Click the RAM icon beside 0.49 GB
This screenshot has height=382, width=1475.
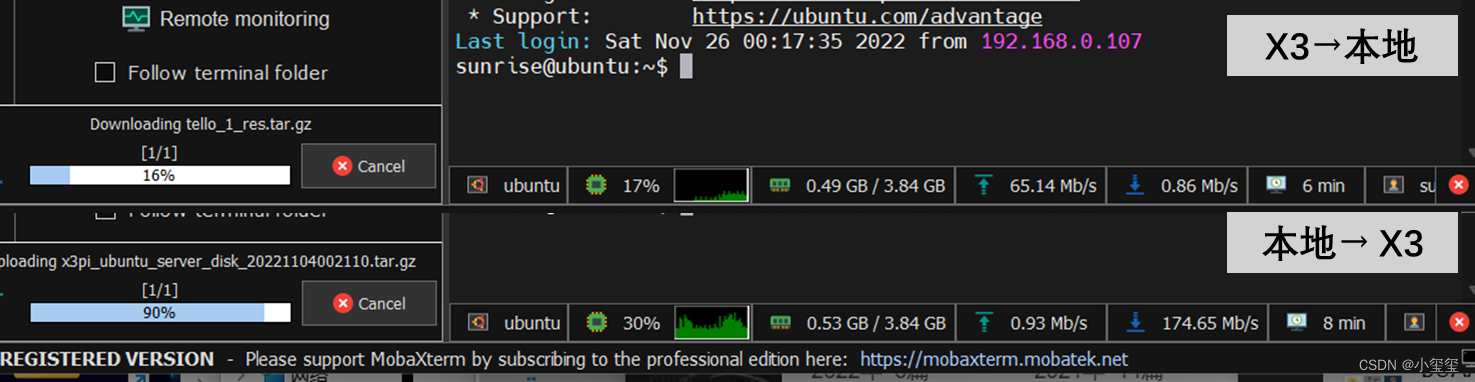point(780,185)
